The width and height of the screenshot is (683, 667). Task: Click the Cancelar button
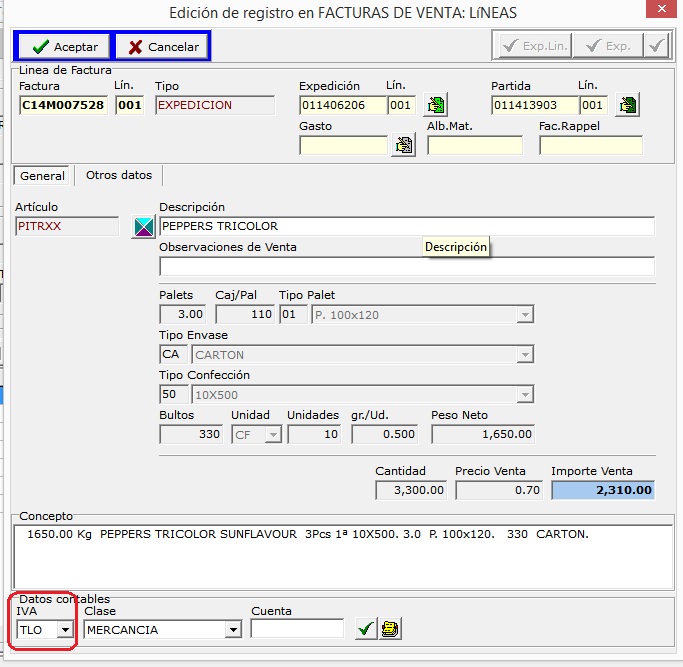tap(161, 47)
